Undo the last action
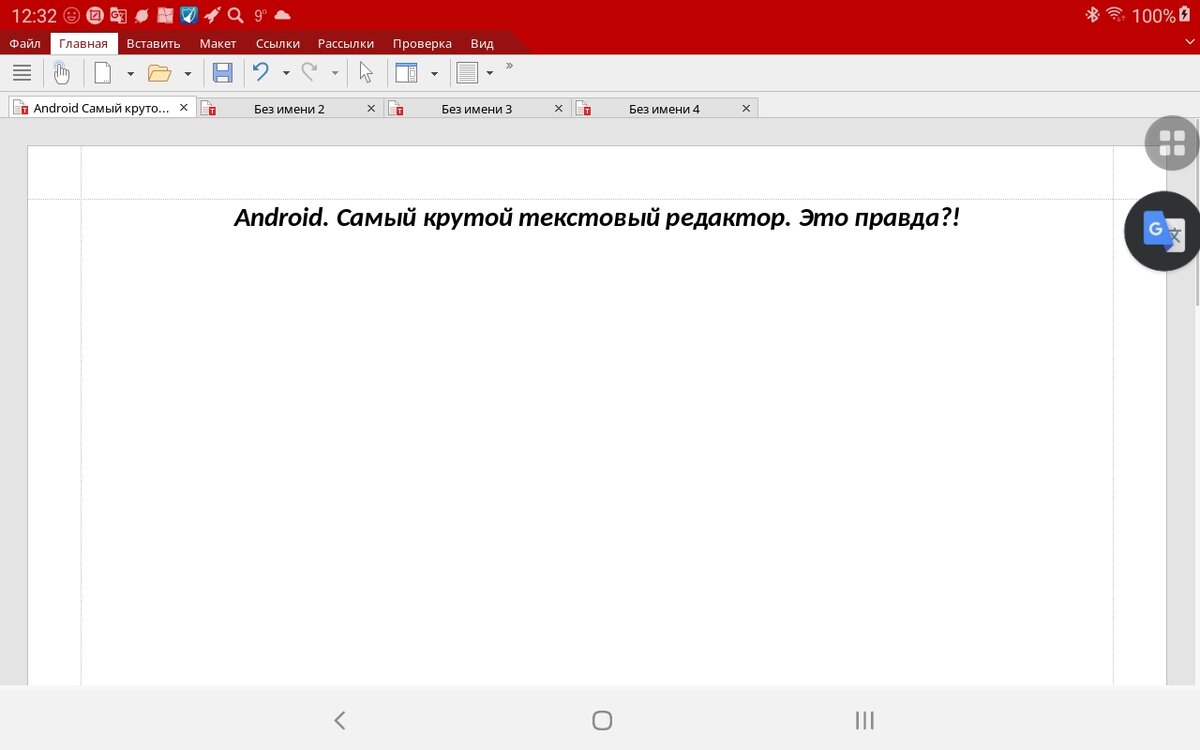The width and height of the screenshot is (1200, 750). 260,72
